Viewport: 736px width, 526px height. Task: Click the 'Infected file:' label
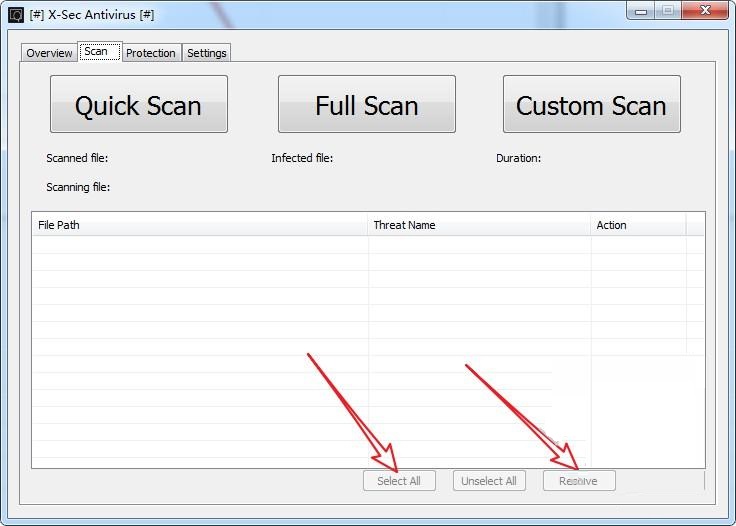pyautogui.click(x=302, y=158)
